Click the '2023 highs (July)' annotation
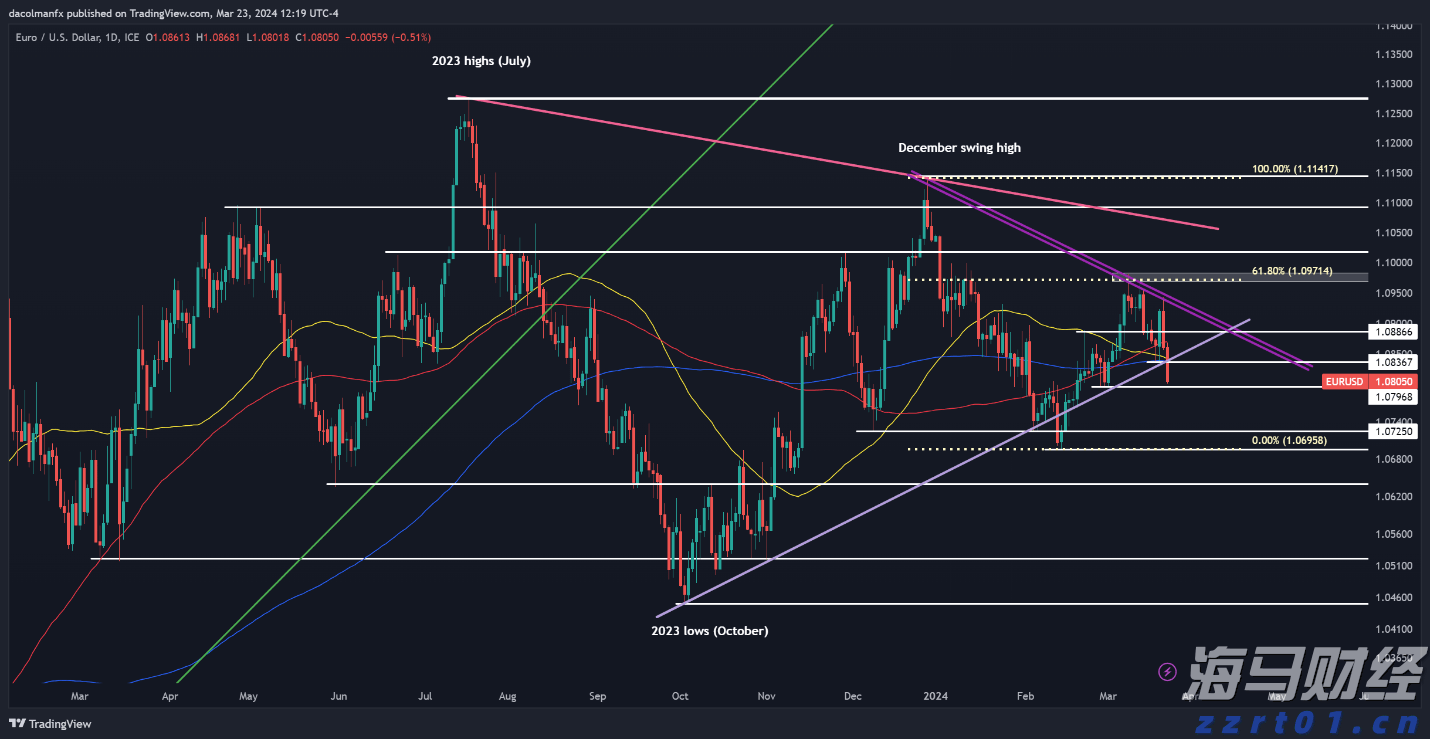The height and width of the screenshot is (739, 1430). pyautogui.click(x=481, y=61)
